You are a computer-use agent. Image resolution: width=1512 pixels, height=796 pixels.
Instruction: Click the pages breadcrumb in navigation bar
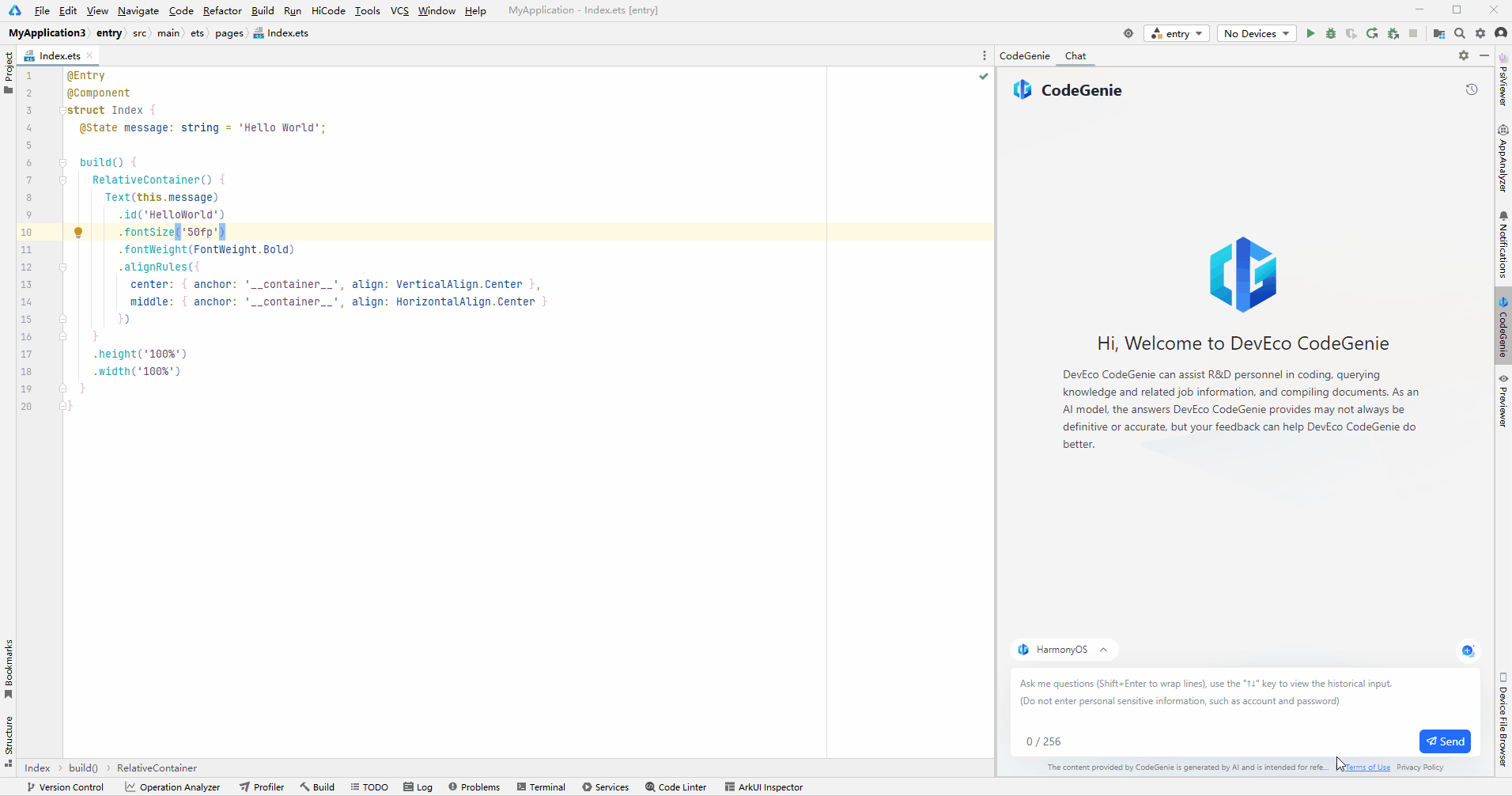point(229,33)
